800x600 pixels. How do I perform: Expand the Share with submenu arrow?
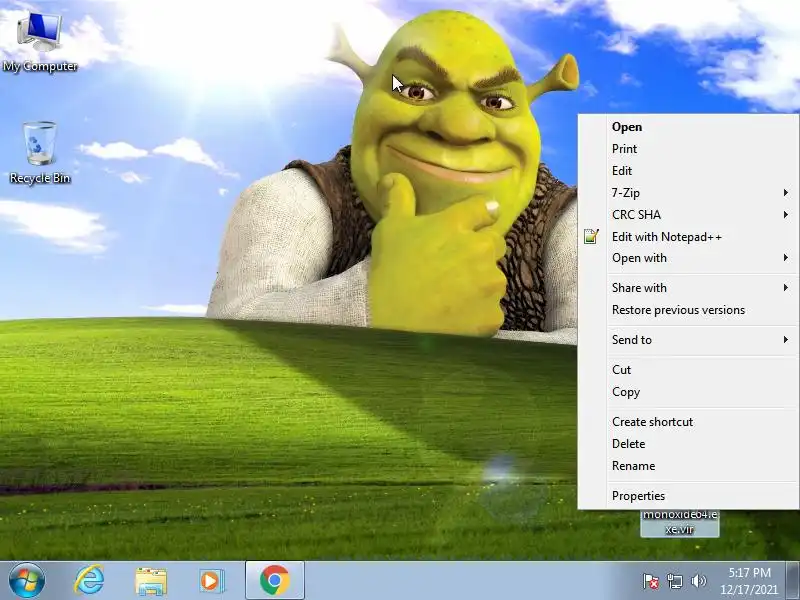786,287
